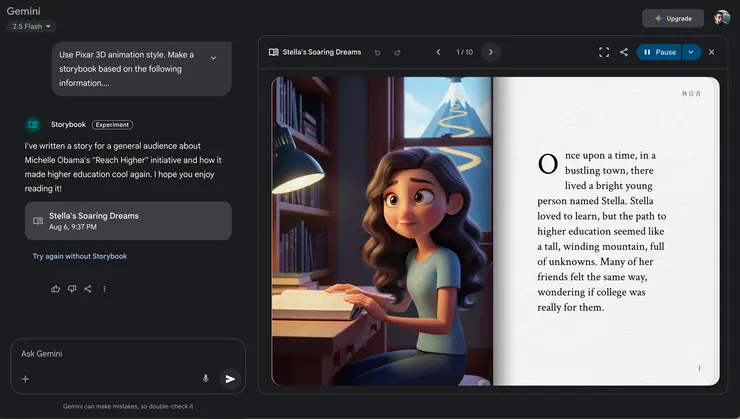Open the dropdown arrow next to Pause
The width and height of the screenshot is (740, 419).
691,52
